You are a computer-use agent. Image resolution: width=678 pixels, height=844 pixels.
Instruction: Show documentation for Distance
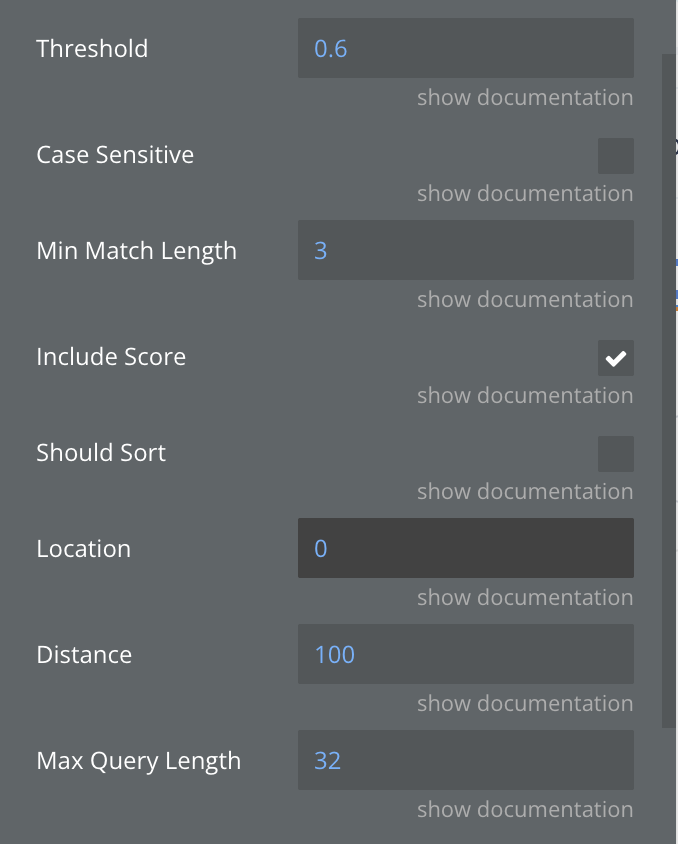point(524,704)
